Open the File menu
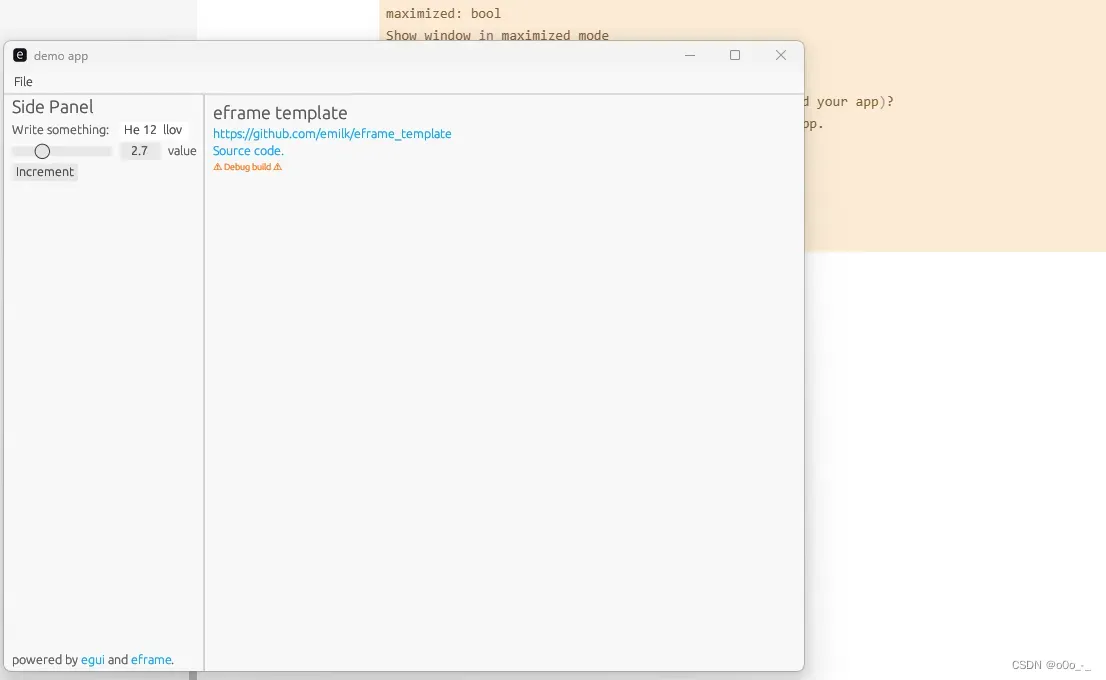Viewport: 1106px width, 680px height. (23, 82)
